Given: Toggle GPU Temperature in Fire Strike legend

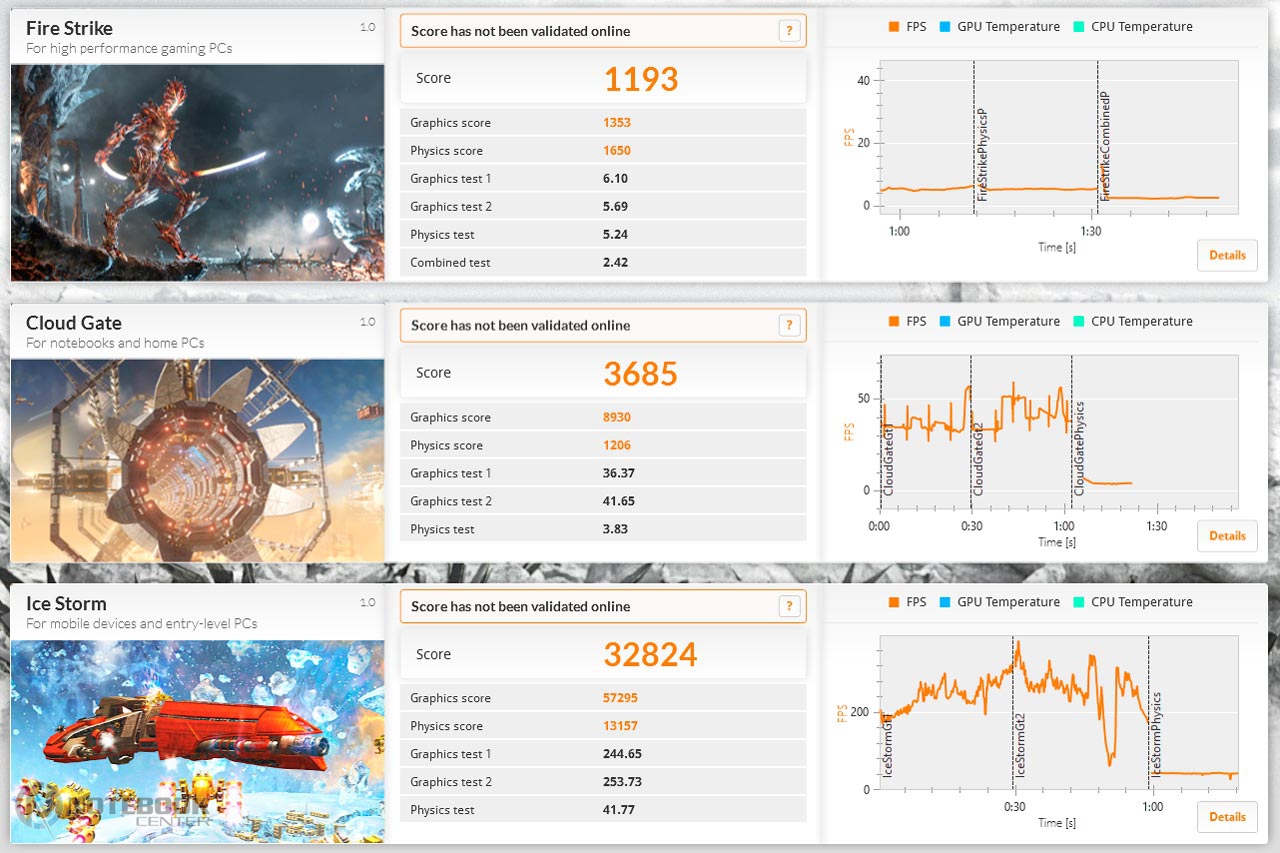Looking at the screenshot, I should pos(998,27).
